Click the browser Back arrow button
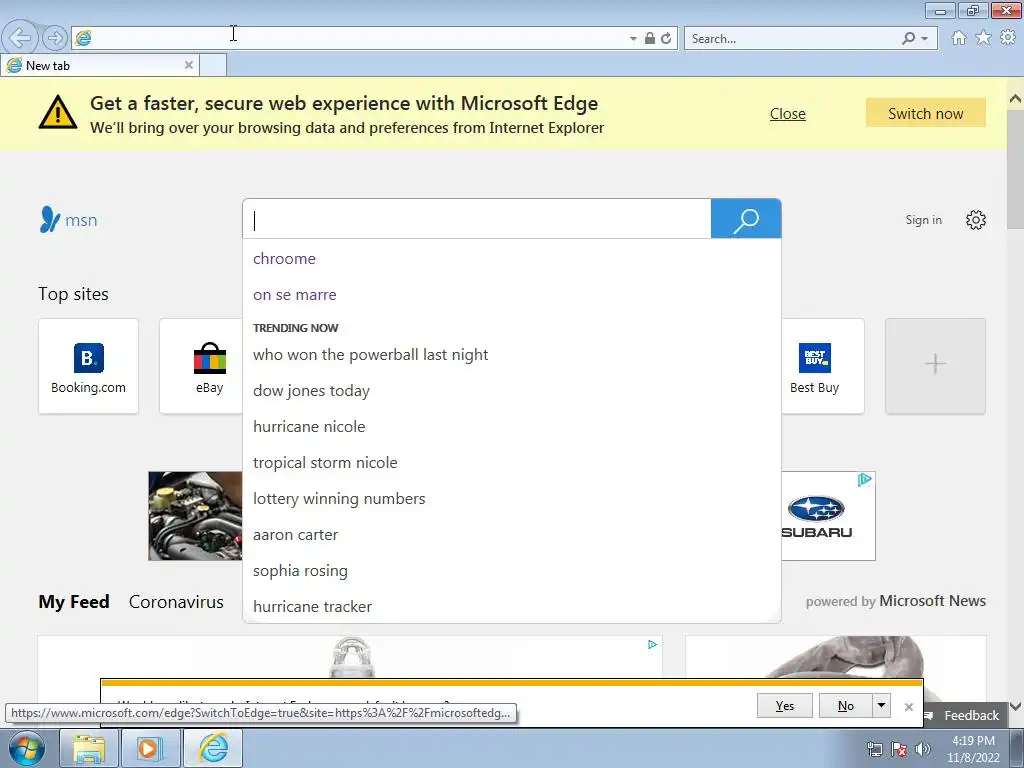This screenshot has width=1024, height=768. 20,37
